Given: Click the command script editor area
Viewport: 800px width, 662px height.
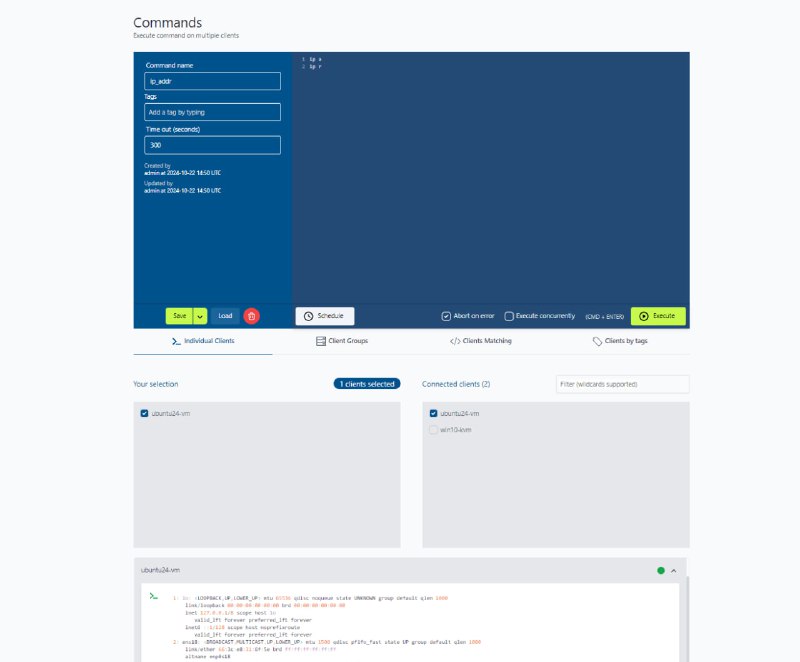Looking at the screenshot, I should tap(491, 179).
